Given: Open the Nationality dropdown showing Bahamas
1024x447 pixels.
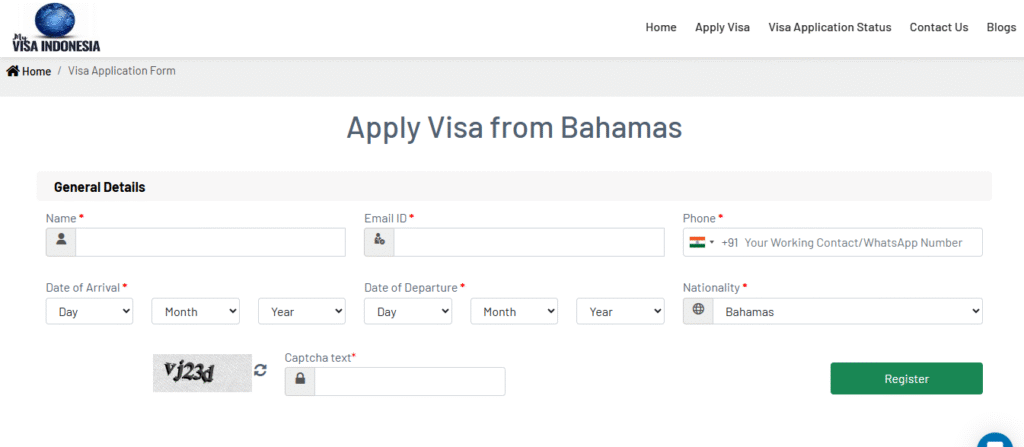Looking at the screenshot, I should 847,311.
